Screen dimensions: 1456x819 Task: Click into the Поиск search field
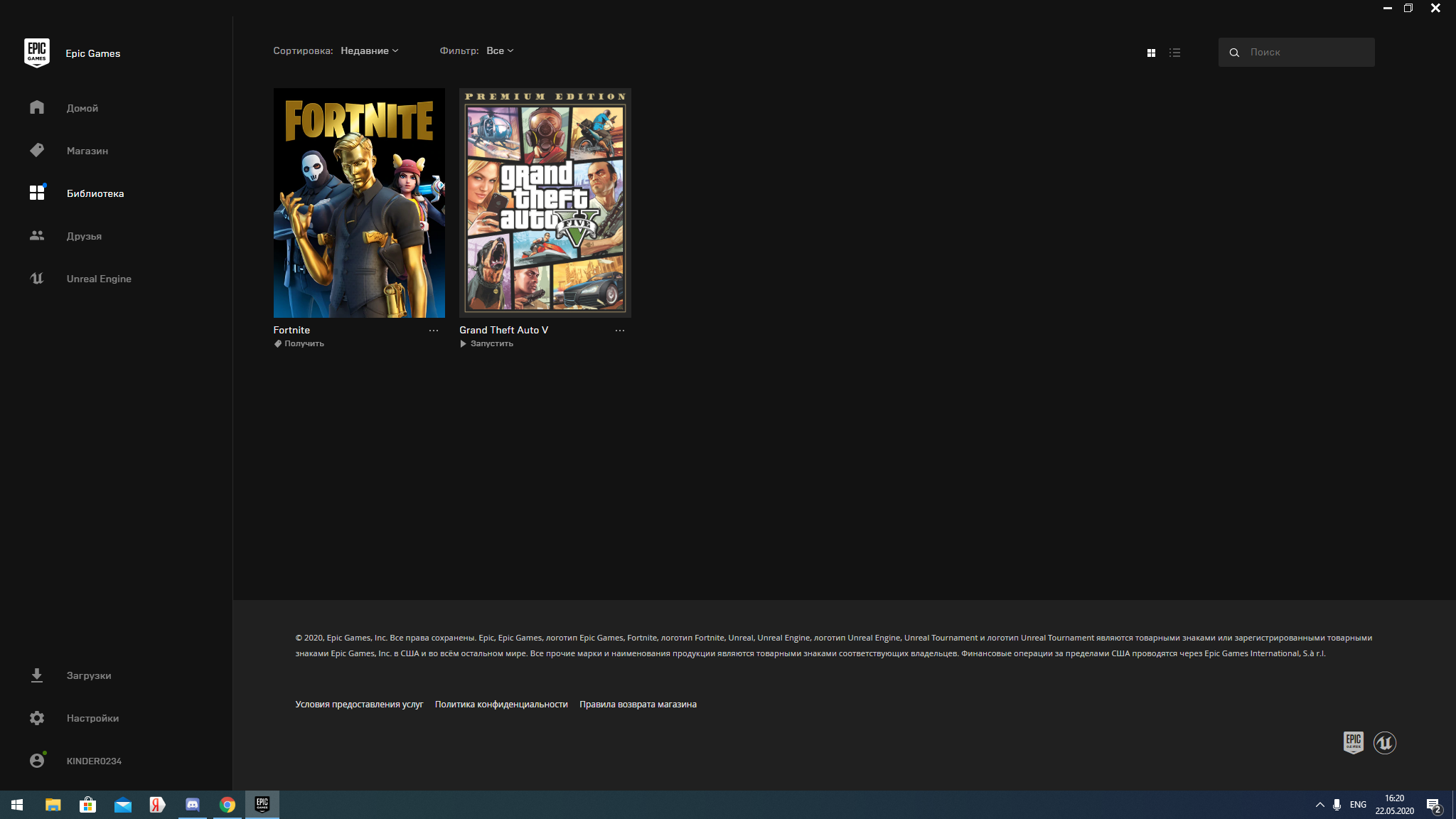[x=1296, y=52]
